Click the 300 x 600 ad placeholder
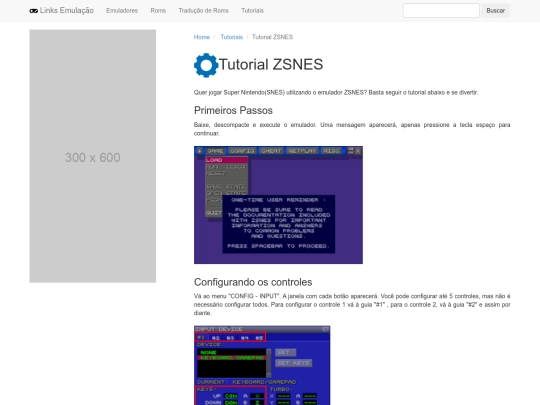This screenshot has width=540, height=405. point(93,156)
